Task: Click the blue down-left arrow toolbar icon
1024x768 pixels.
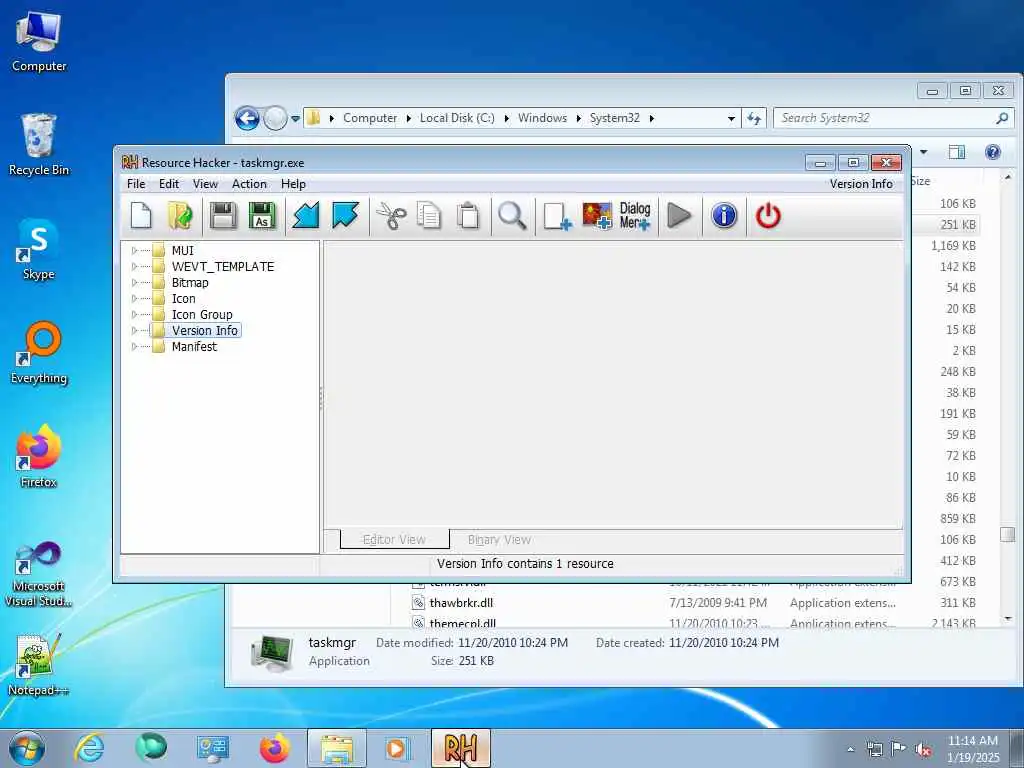Action: click(305, 216)
